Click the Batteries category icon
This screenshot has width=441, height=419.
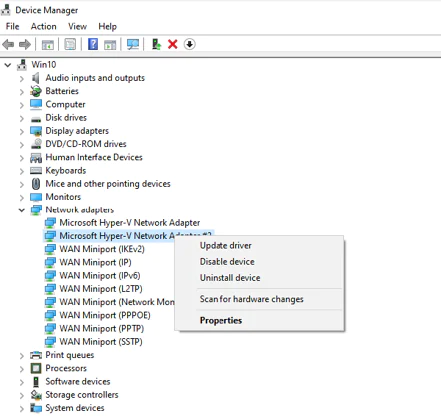(36, 91)
